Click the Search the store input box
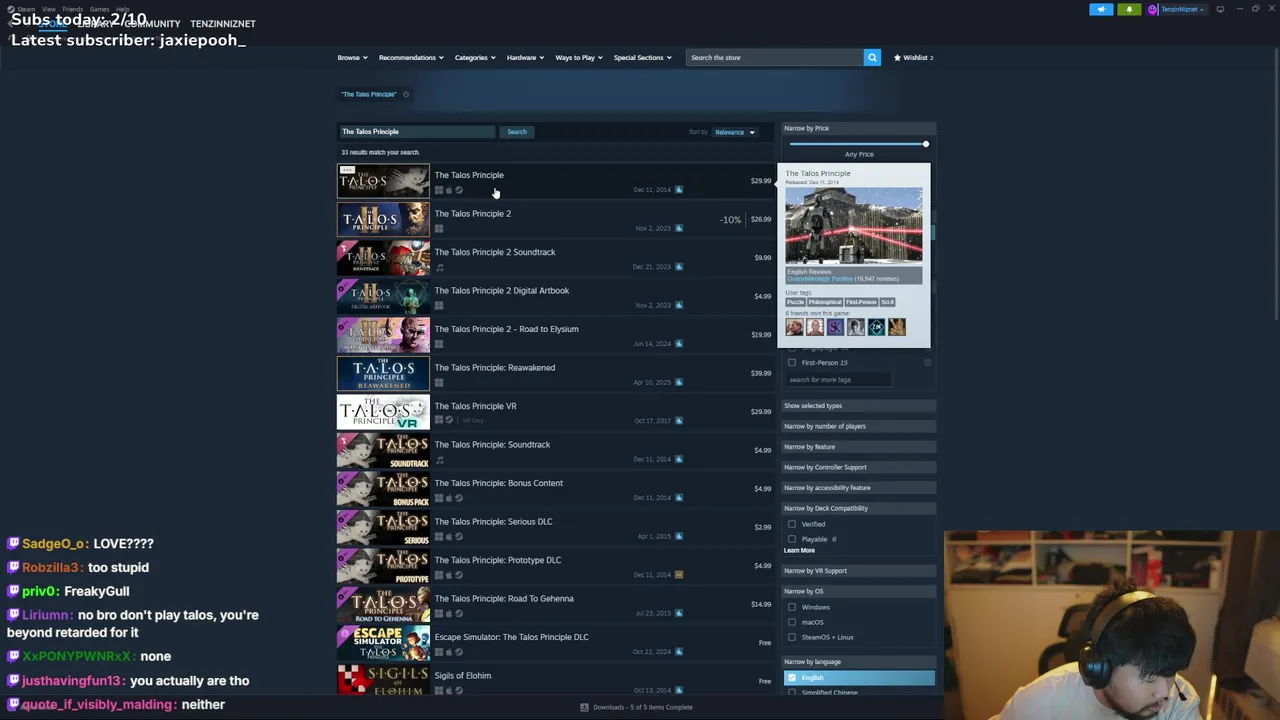Viewport: 1280px width, 720px height. [774, 57]
